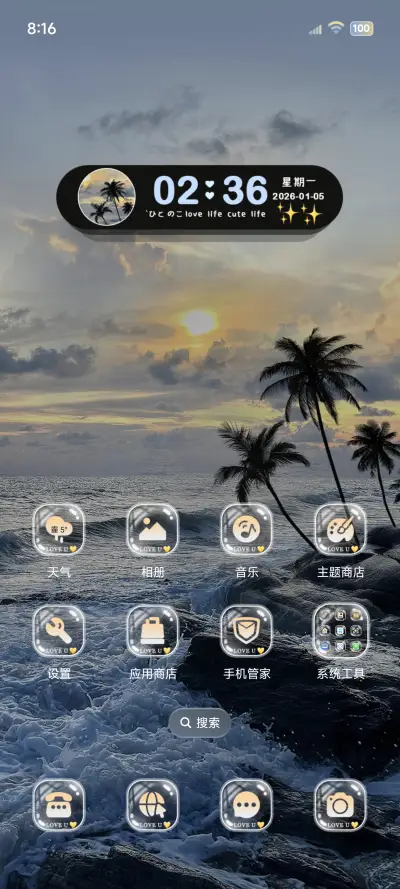Tap the palm tree widget thumbnail
Screen dimensions: 400x889
tap(107, 197)
